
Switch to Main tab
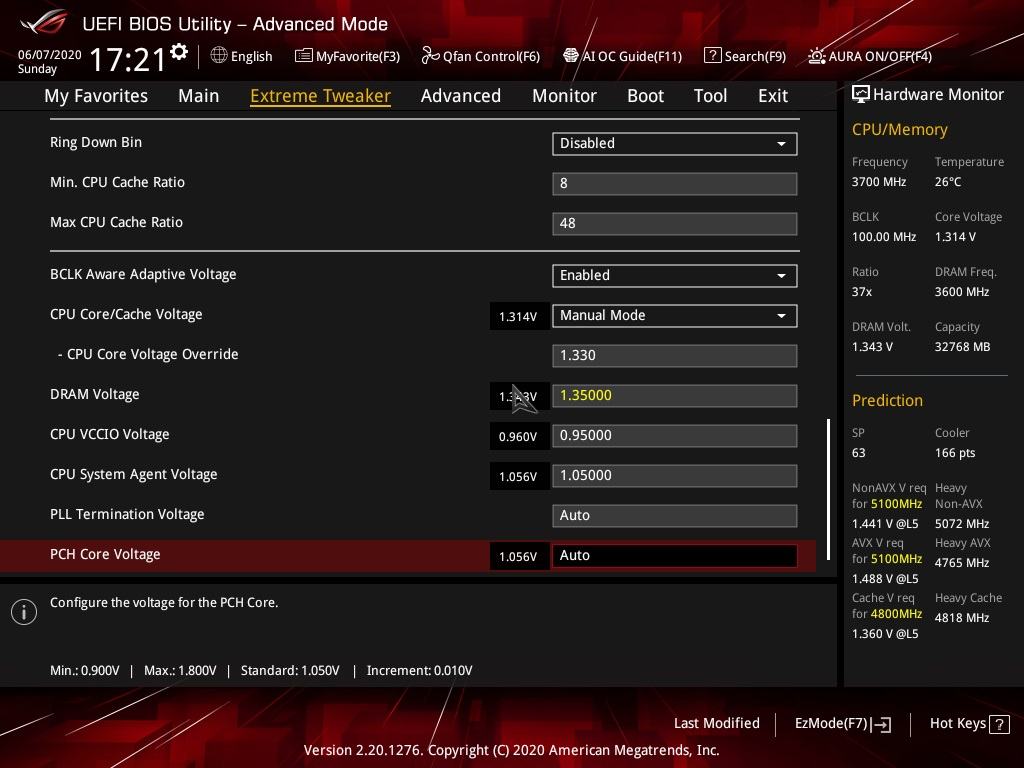[199, 96]
